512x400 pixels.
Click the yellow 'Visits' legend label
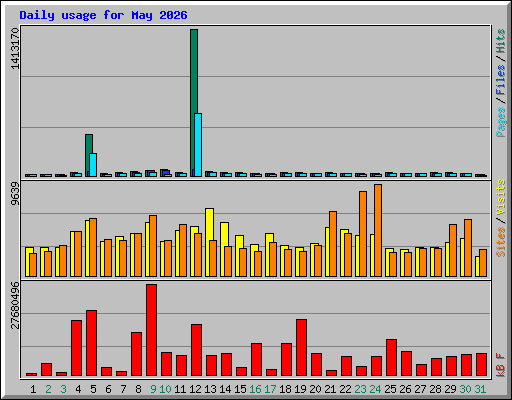501,197
